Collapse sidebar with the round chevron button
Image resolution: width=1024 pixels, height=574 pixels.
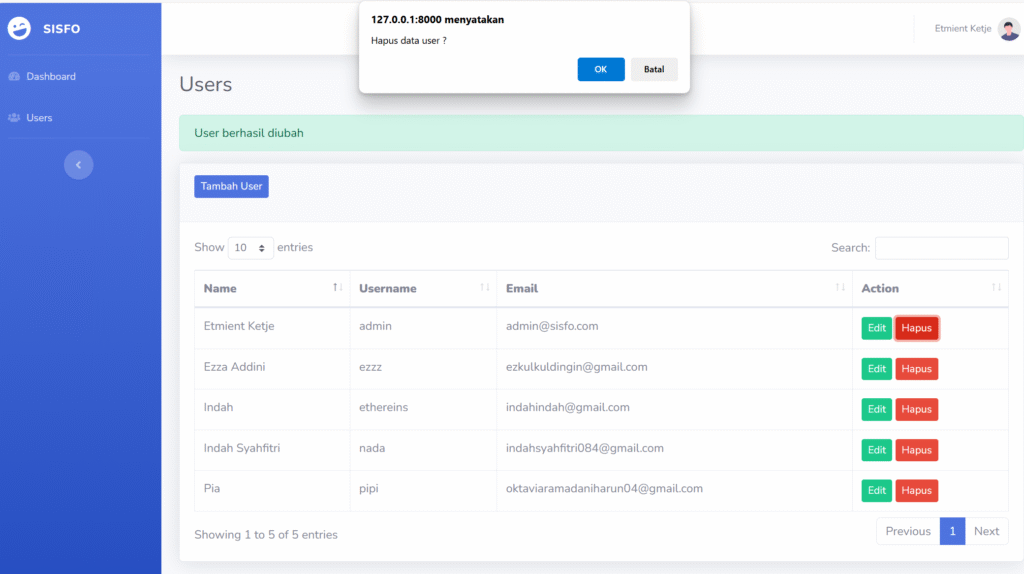click(78, 165)
